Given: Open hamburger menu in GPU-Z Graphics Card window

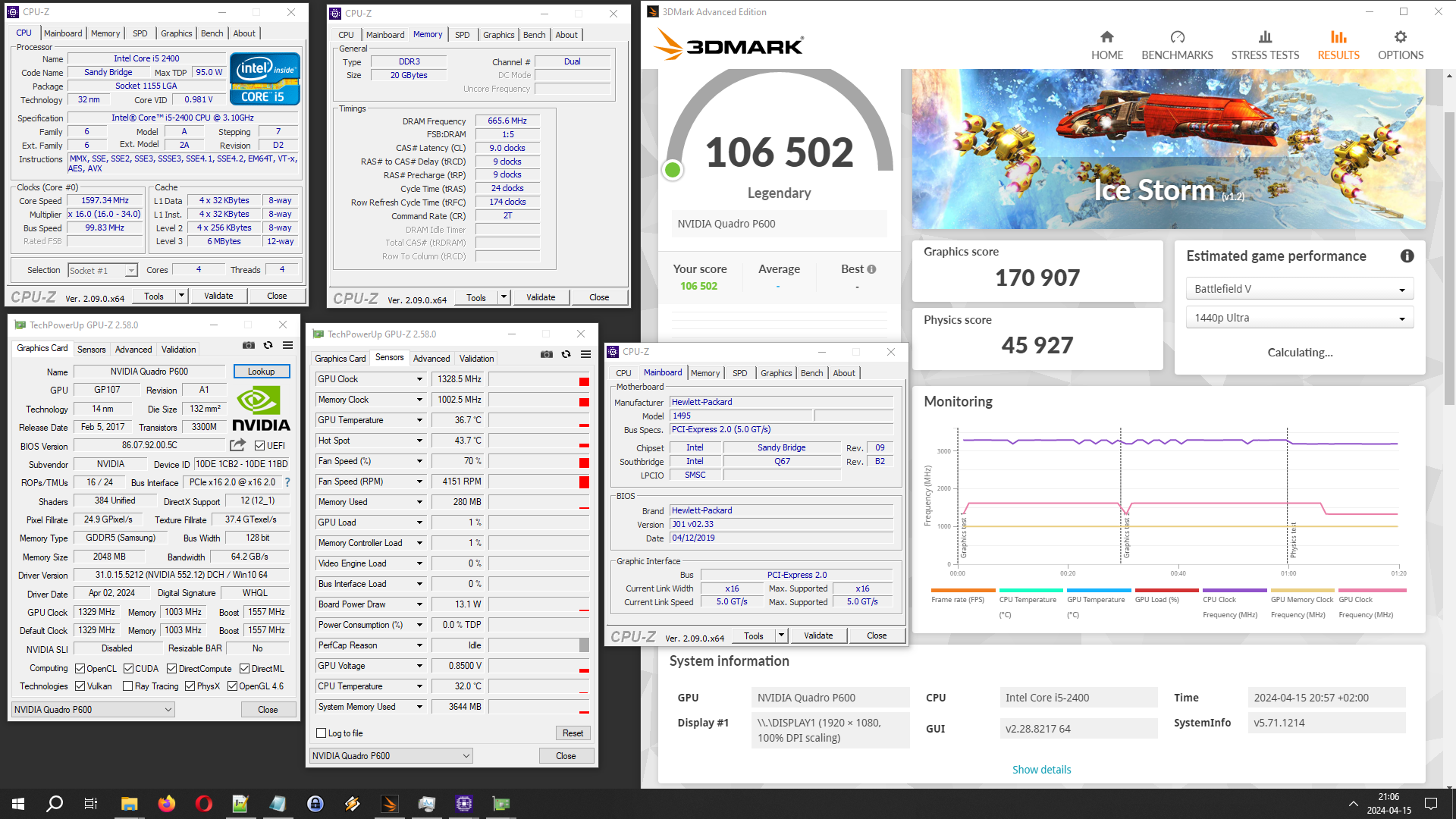Looking at the screenshot, I should [288, 346].
